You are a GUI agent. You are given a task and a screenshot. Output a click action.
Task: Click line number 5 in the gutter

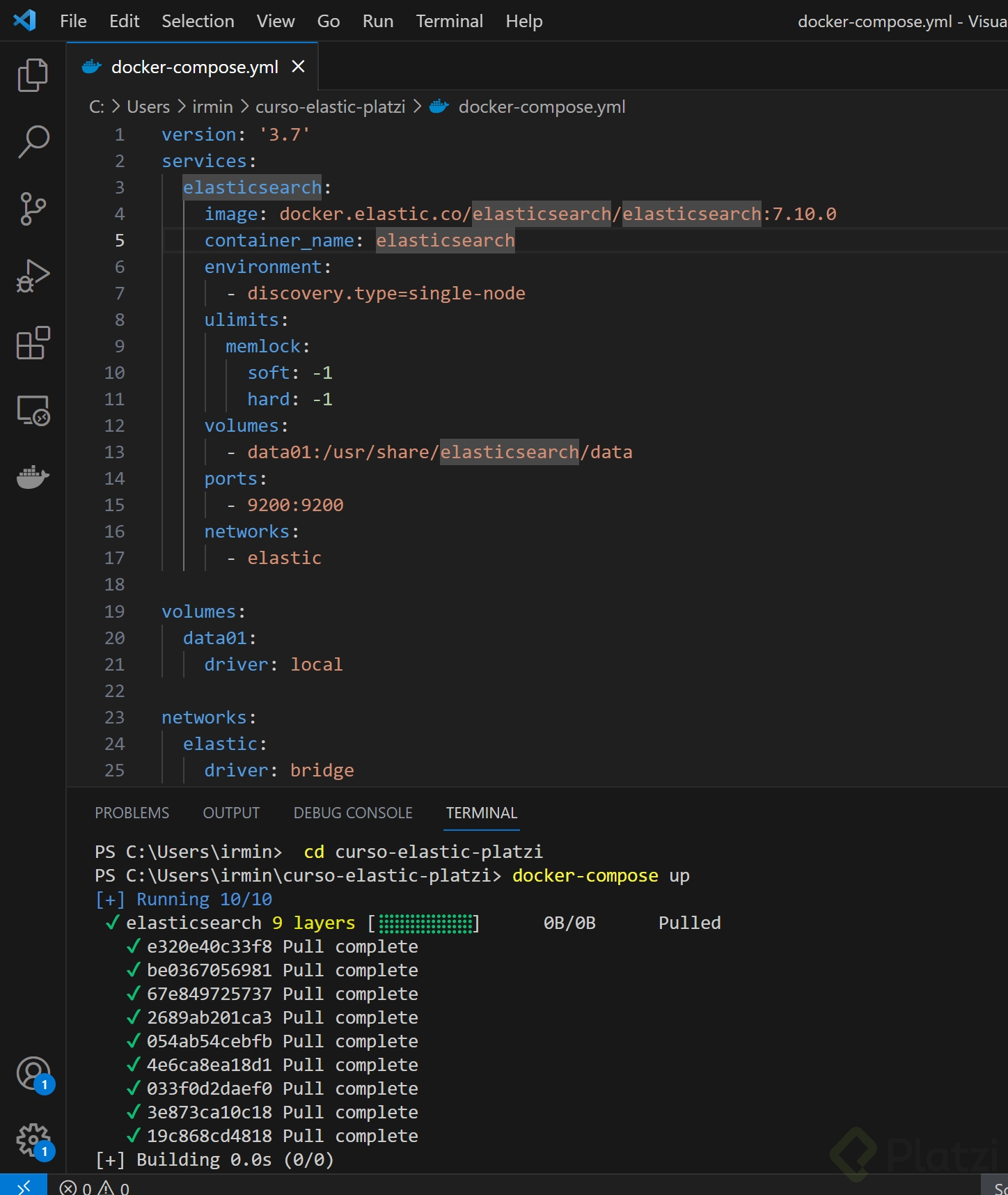(120, 240)
